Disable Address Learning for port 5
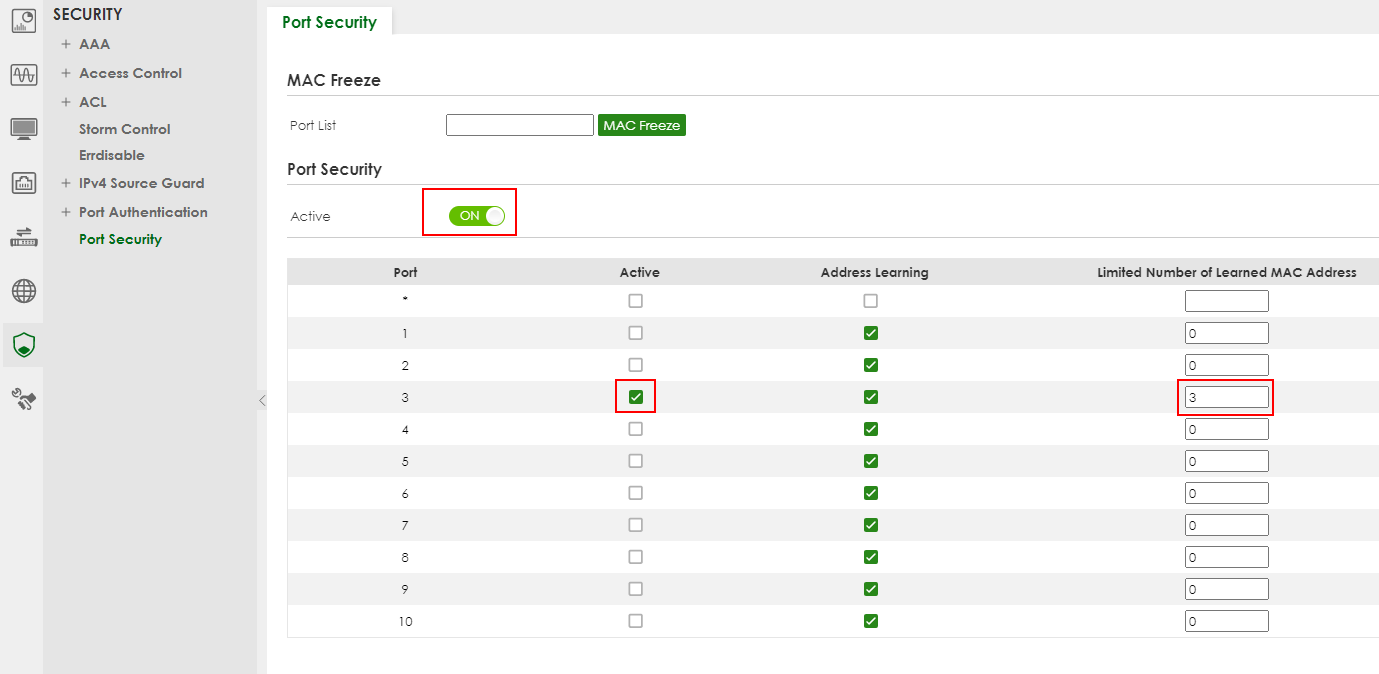The image size is (1379, 674). pos(870,461)
